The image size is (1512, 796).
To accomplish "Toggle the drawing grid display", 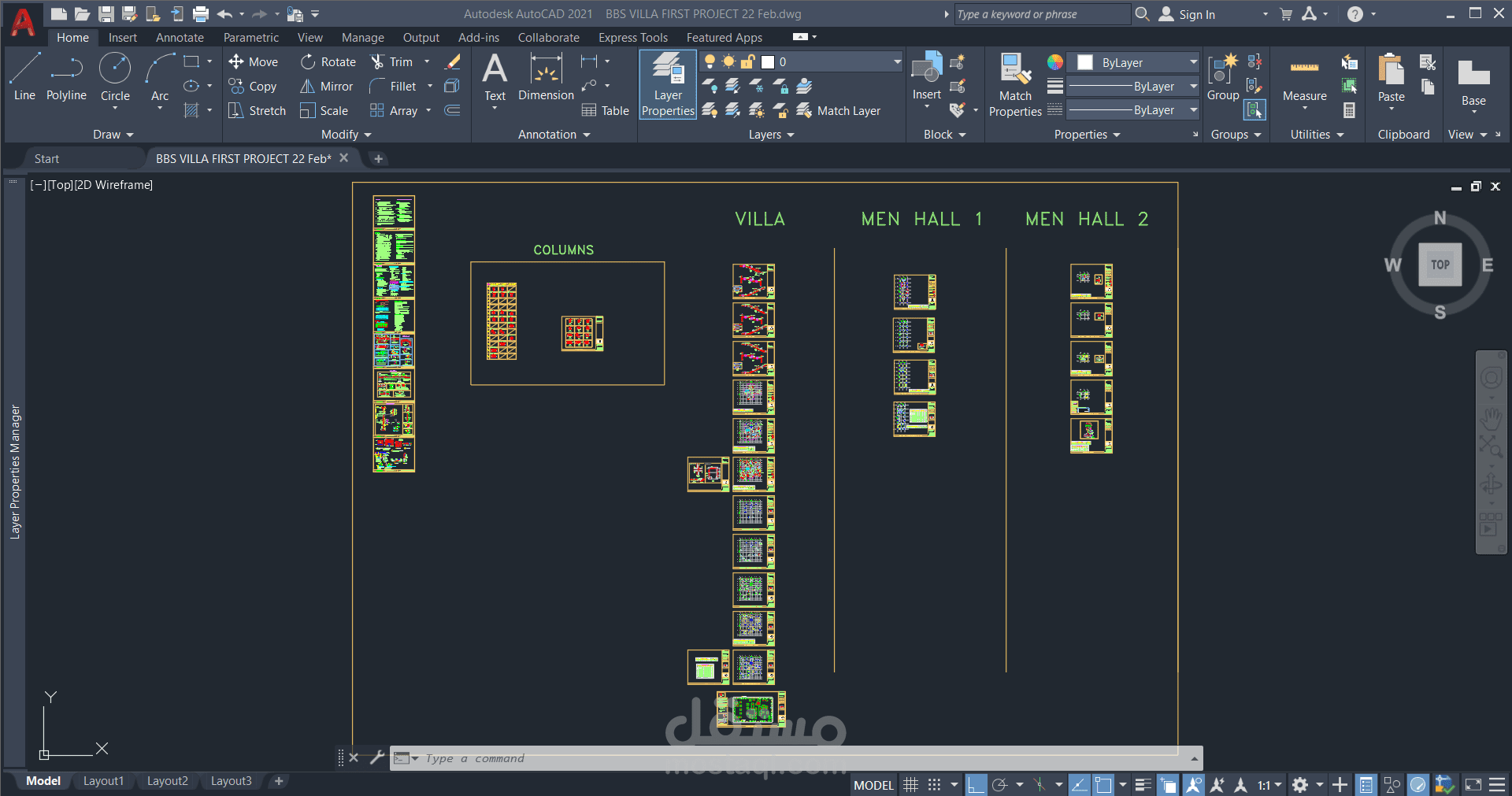I will point(911,784).
